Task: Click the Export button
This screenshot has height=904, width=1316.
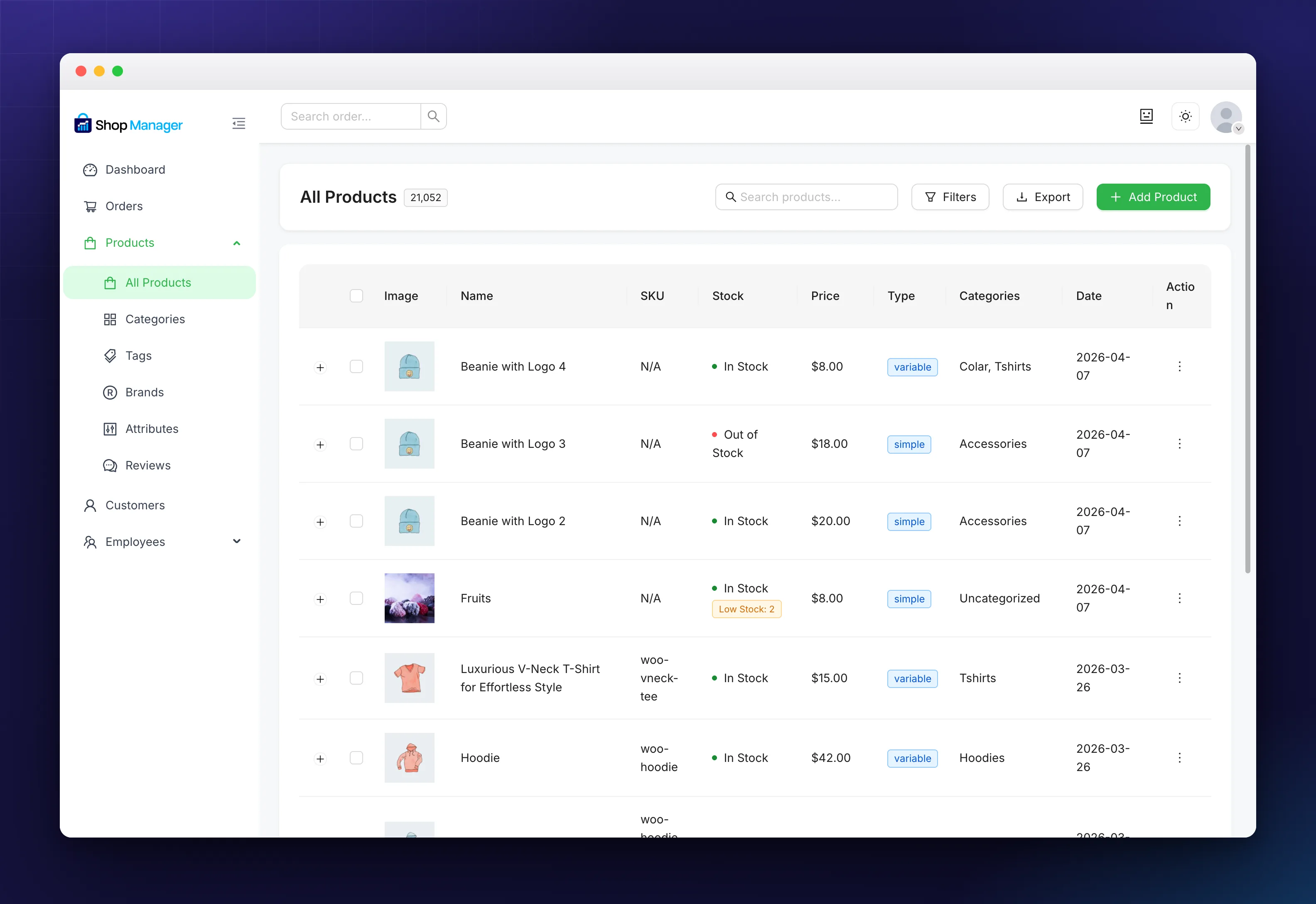Action: [1043, 197]
